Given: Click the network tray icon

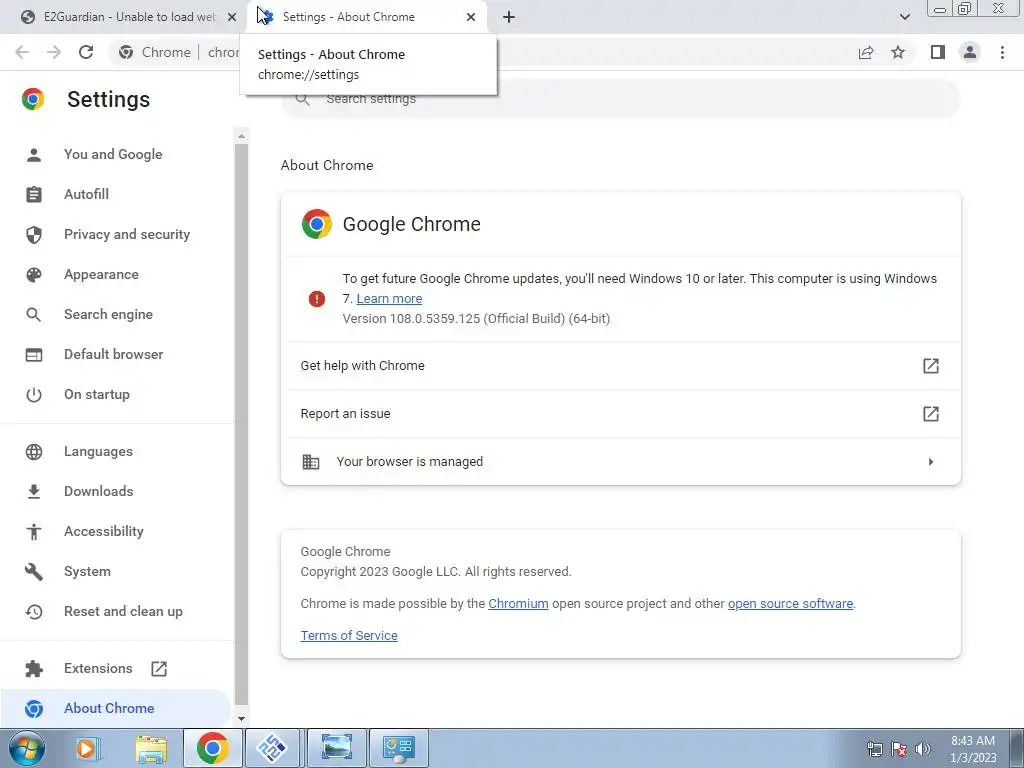Looking at the screenshot, I should (874, 749).
